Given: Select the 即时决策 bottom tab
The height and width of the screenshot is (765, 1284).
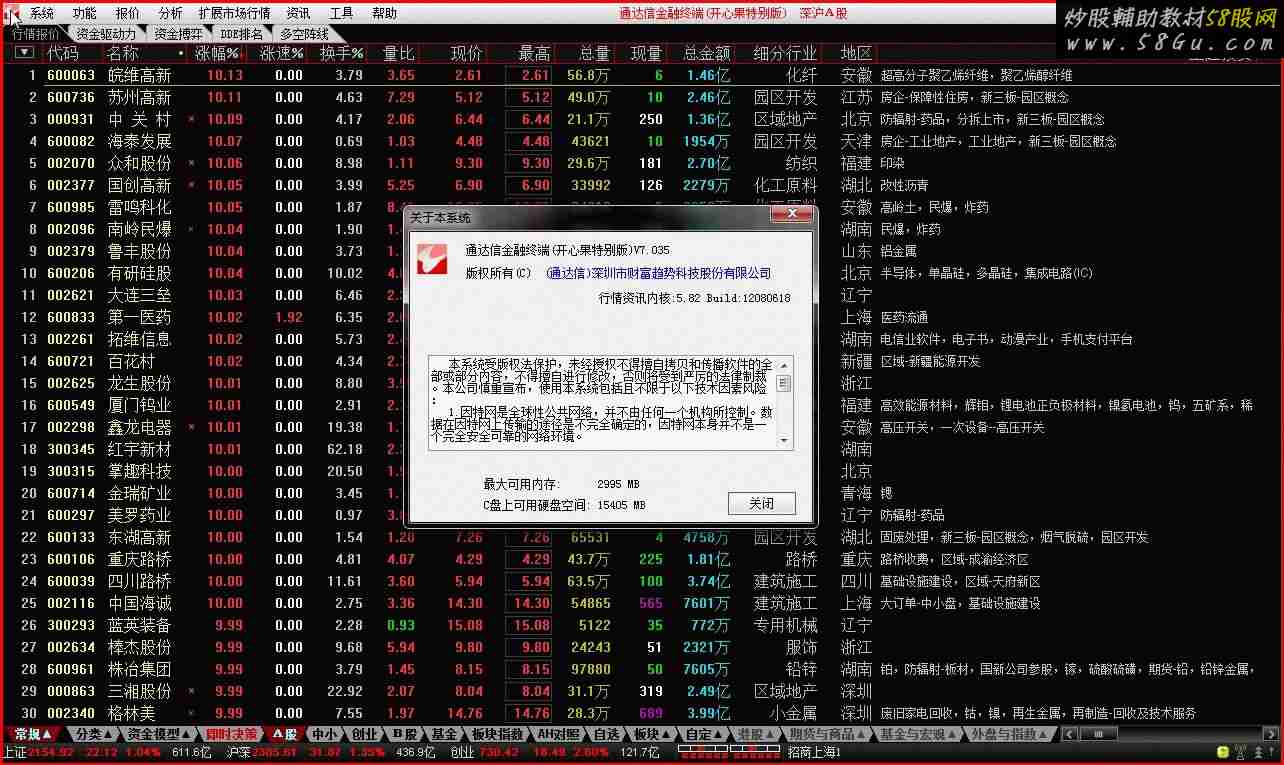Looking at the screenshot, I should point(231,734).
